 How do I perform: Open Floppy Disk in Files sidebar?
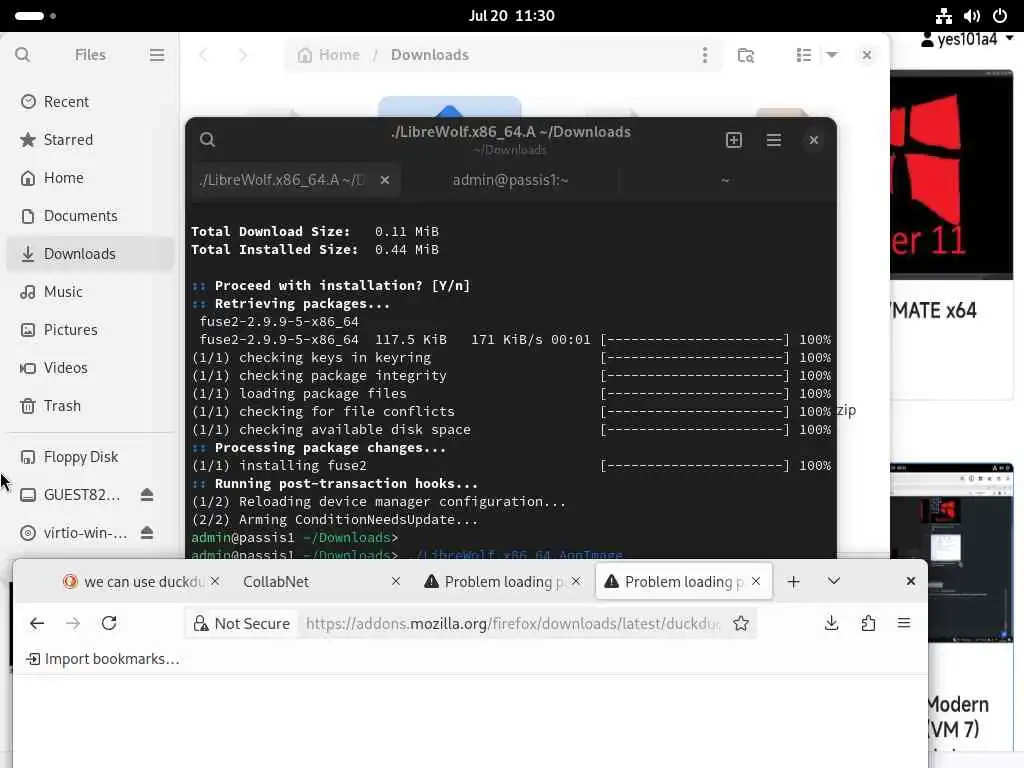tap(90, 456)
